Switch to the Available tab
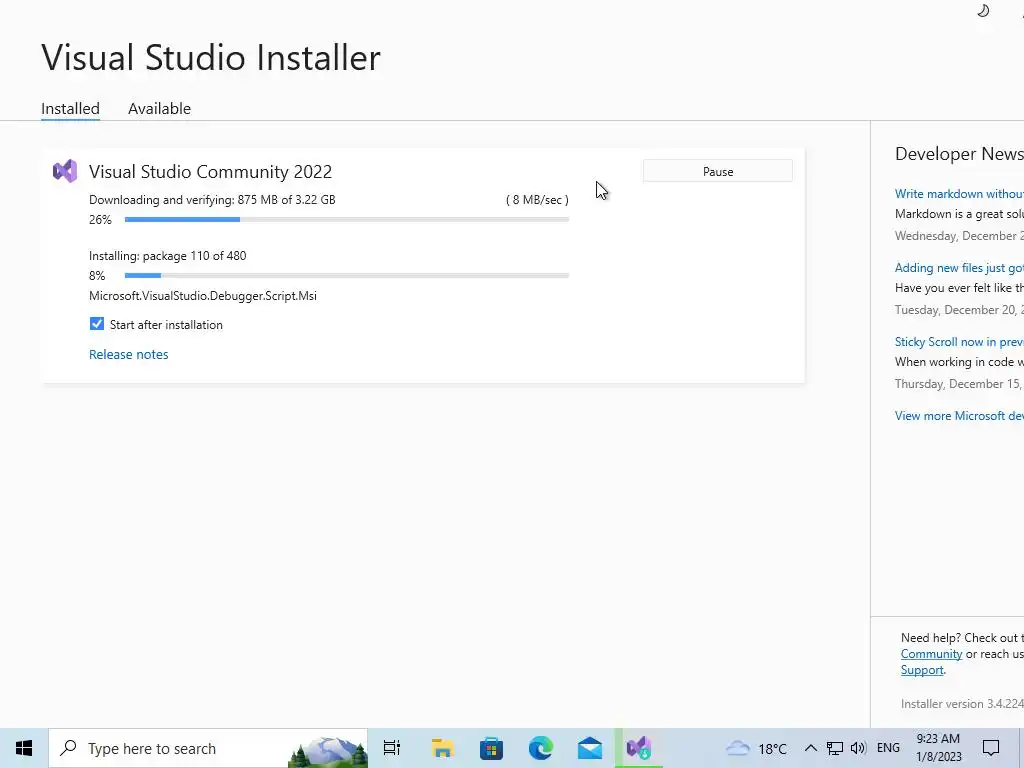The height and width of the screenshot is (768, 1024). (x=159, y=108)
